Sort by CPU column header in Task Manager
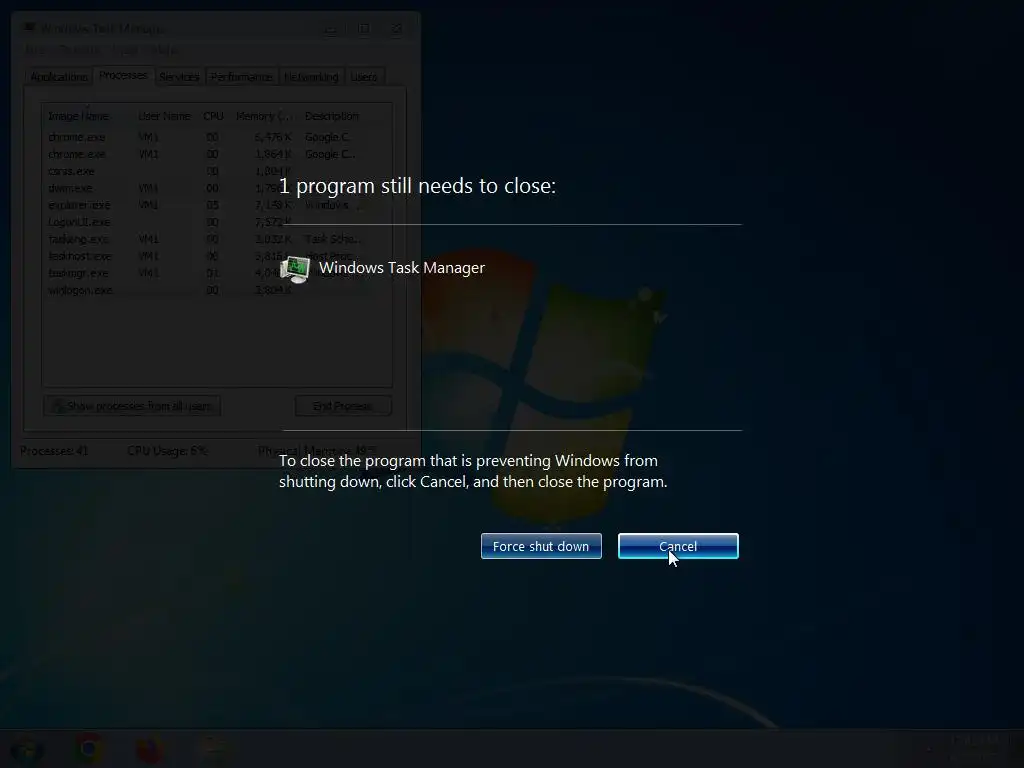Image resolution: width=1024 pixels, height=768 pixels. pos(214,116)
